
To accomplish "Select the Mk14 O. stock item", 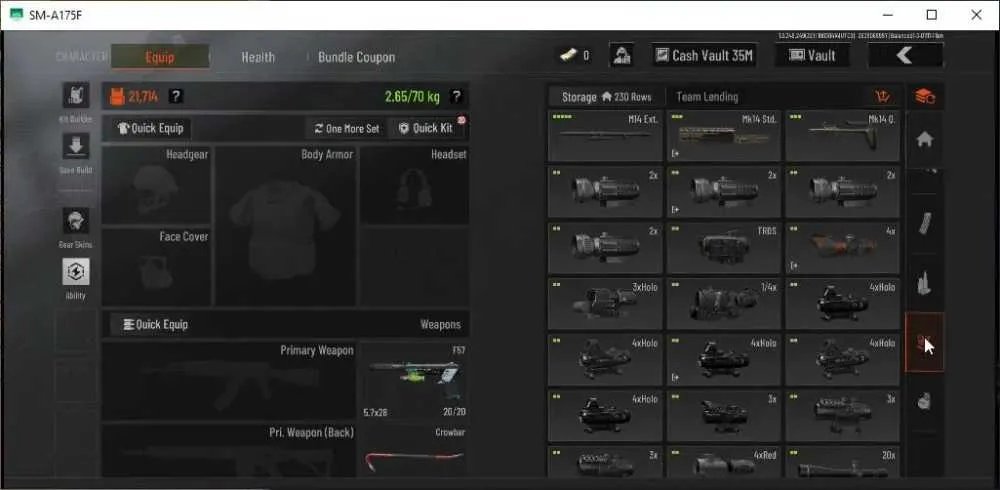I will click(842, 136).
